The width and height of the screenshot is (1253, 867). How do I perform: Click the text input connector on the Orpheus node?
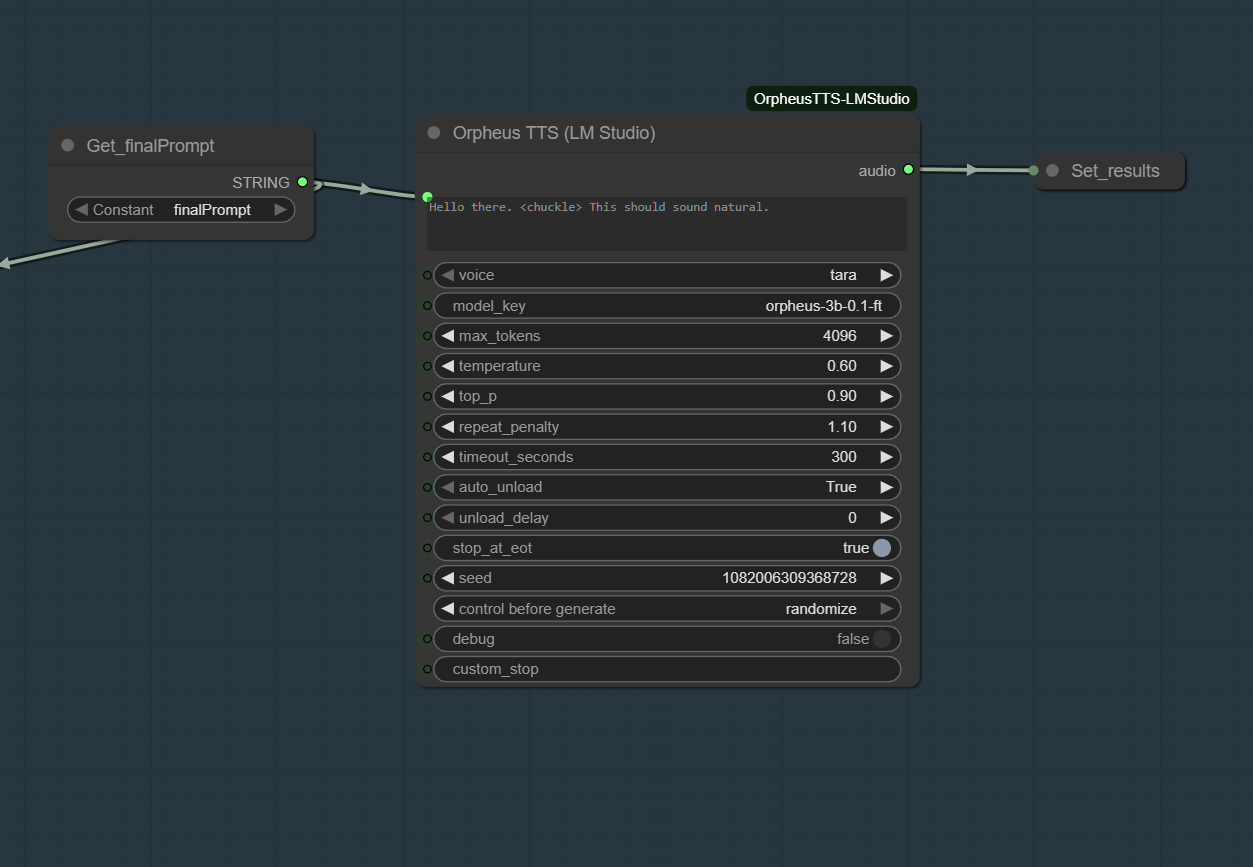[428, 197]
